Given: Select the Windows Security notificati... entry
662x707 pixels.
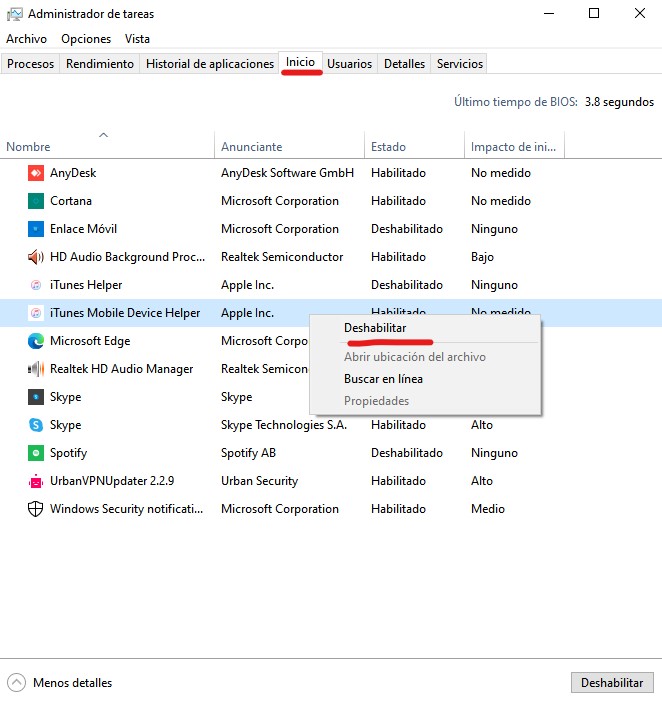Looking at the screenshot, I should click(126, 509).
